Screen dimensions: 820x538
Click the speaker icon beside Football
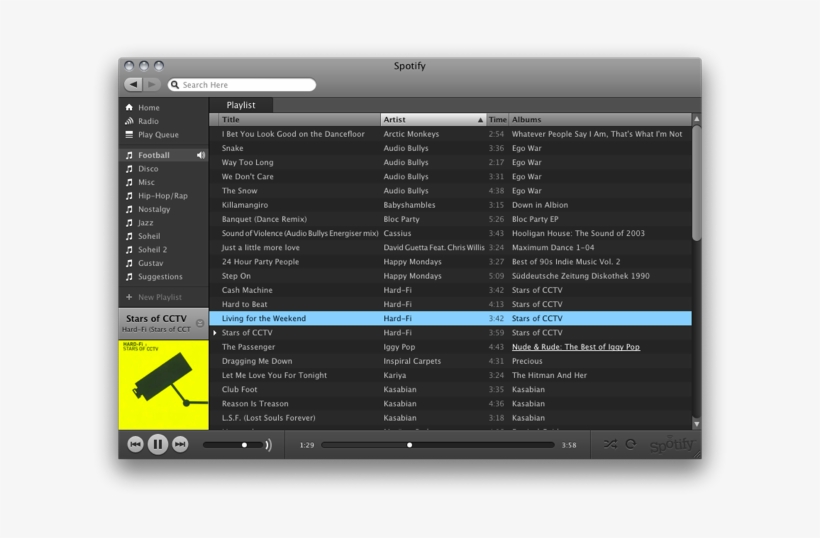click(x=201, y=155)
